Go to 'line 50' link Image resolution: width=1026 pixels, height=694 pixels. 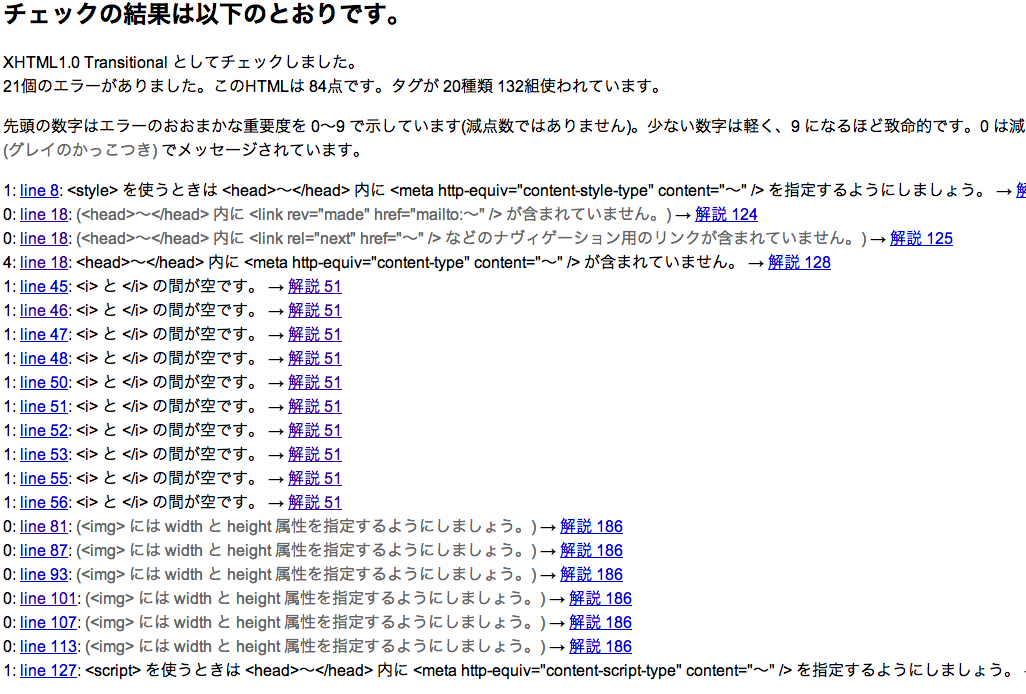[x=44, y=382]
